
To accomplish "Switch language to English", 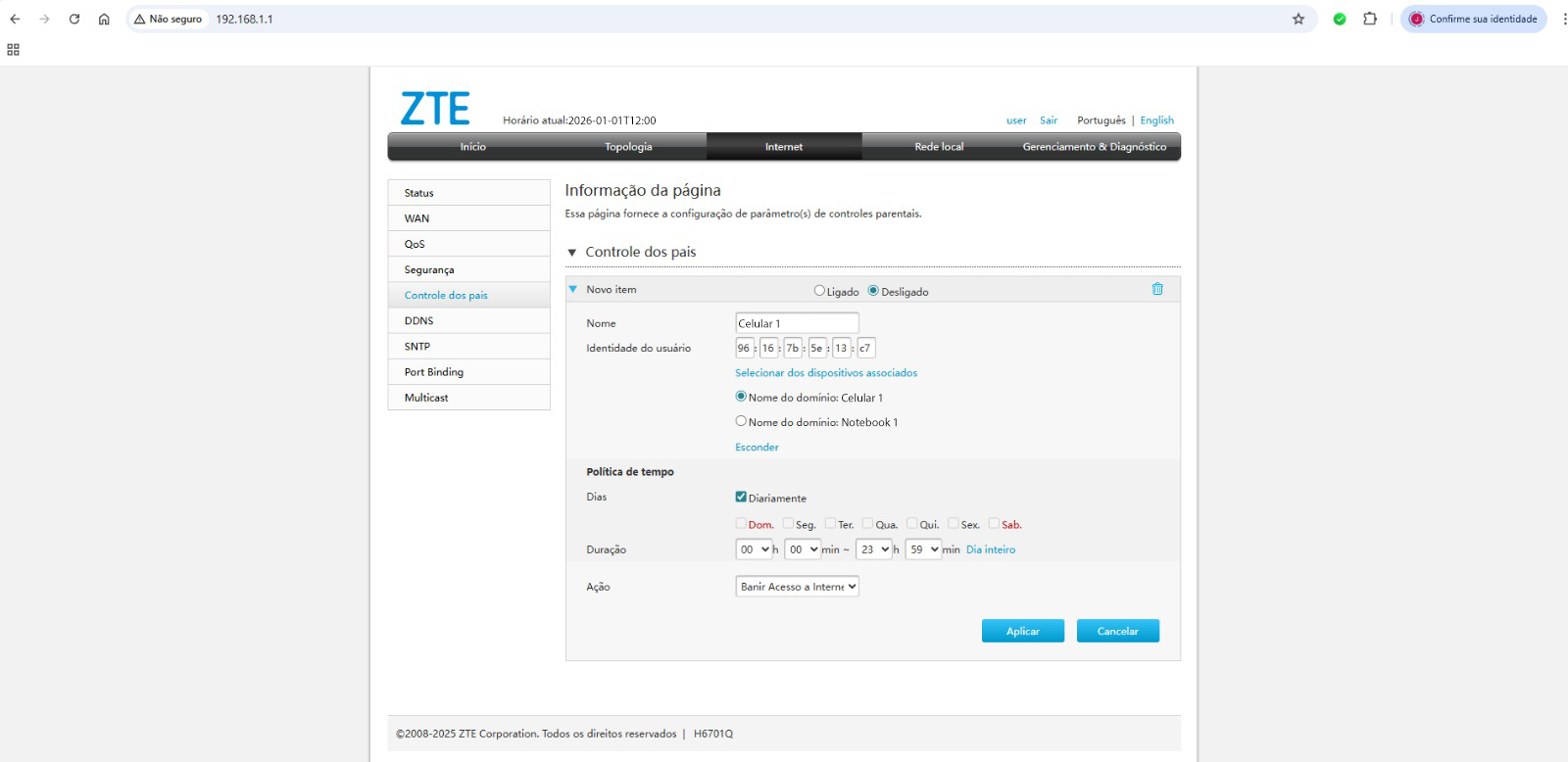I will [x=1156, y=120].
